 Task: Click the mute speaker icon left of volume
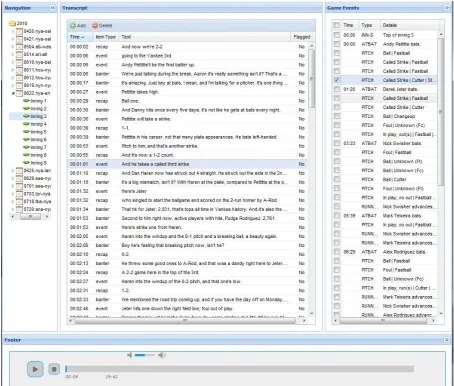pyautogui.click(x=130, y=355)
